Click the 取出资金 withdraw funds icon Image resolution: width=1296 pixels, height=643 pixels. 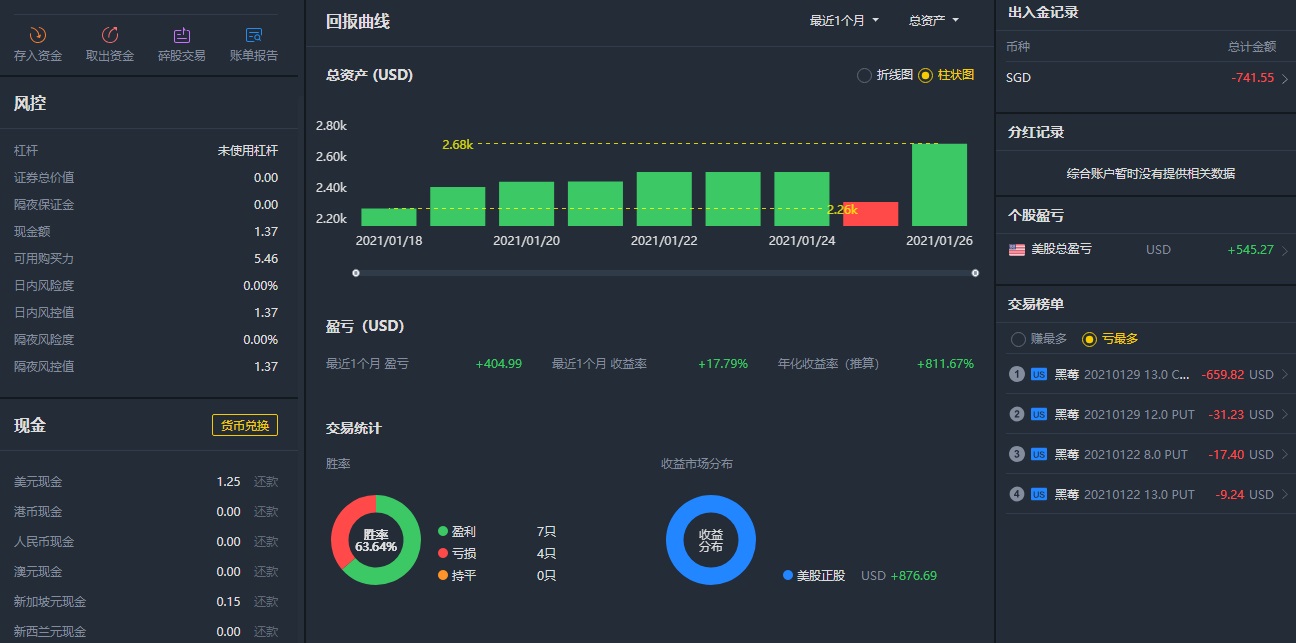click(110, 35)
